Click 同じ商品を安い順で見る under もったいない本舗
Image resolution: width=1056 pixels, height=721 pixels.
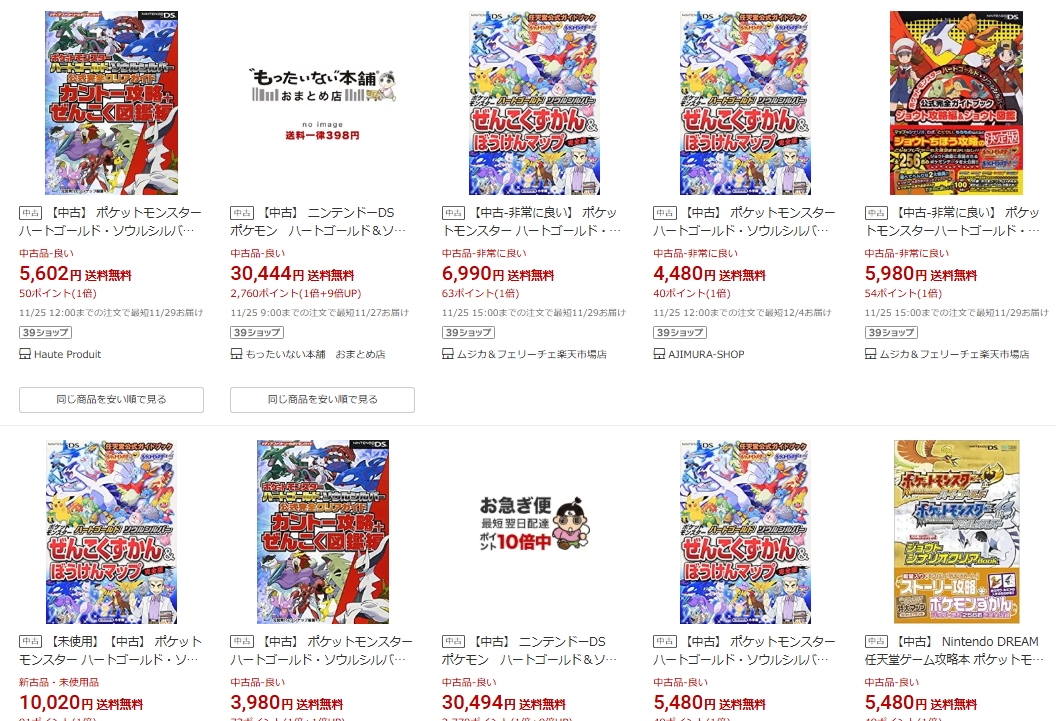323,399
